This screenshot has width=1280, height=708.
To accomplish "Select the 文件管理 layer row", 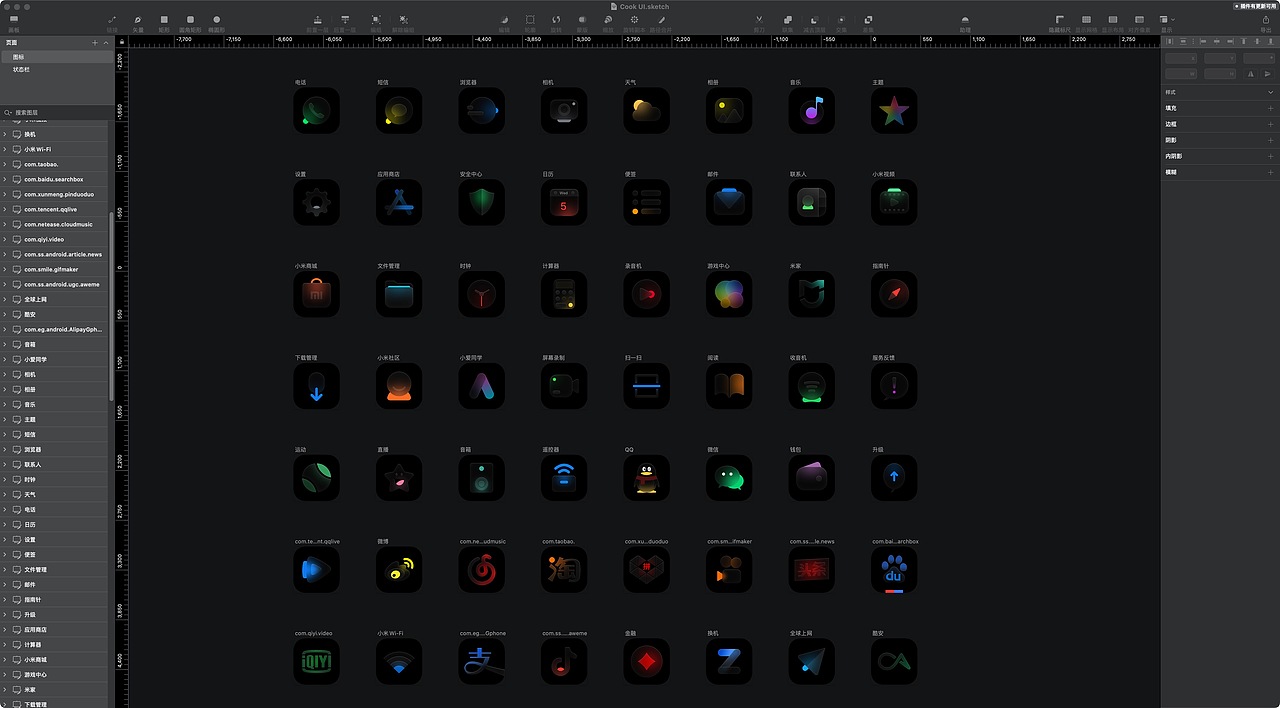I will [54, 569].
